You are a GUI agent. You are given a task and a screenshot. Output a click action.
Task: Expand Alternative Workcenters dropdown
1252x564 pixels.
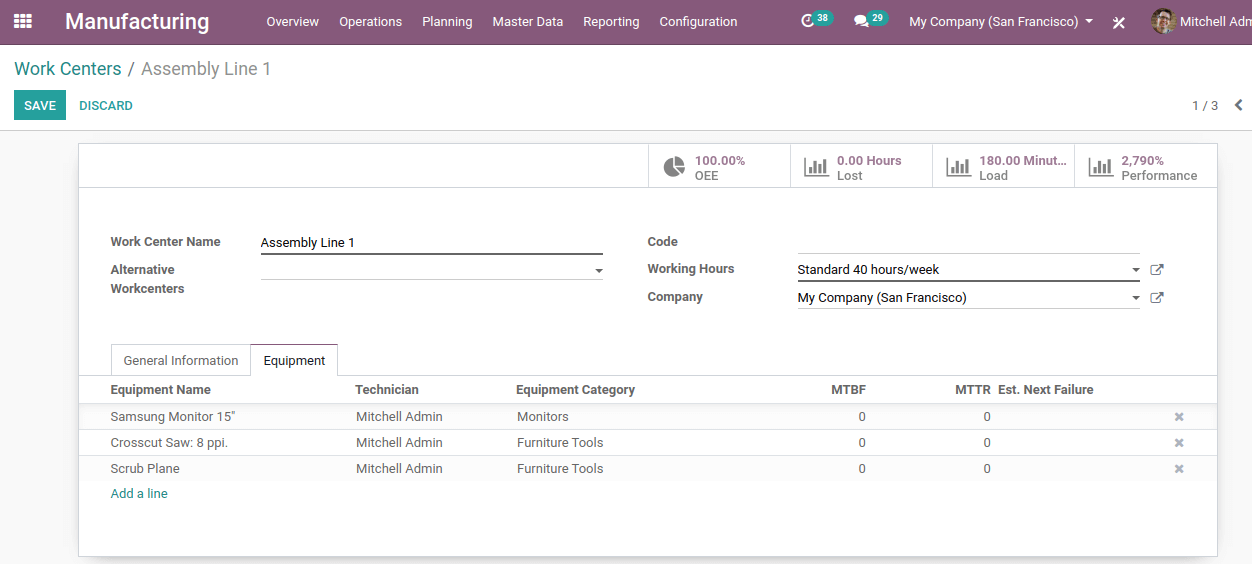click(598, 271)
